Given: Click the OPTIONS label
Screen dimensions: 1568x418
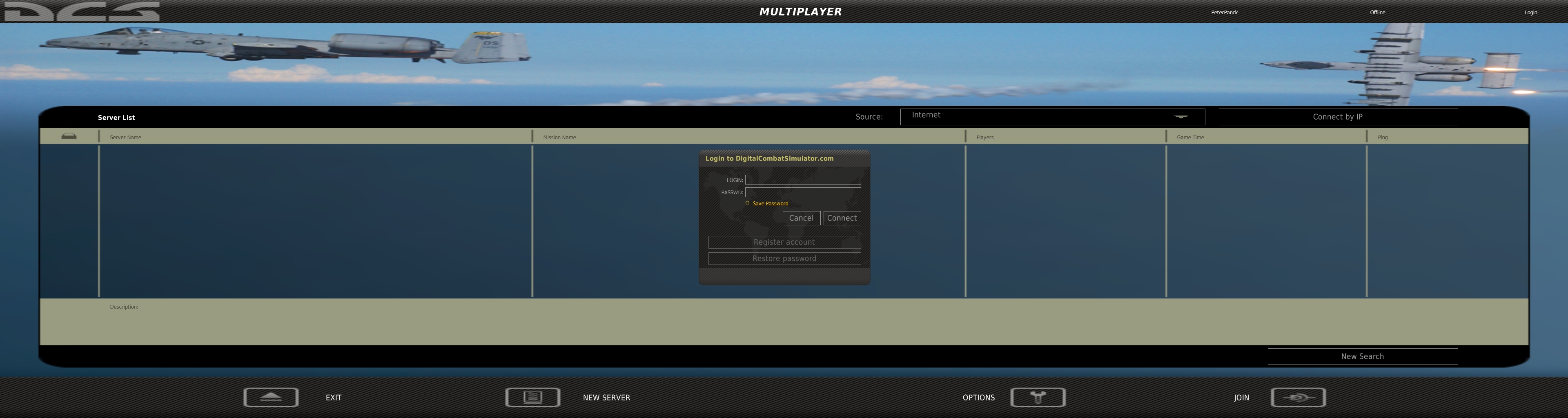Looking at the screenshot, I should (978, 397).
